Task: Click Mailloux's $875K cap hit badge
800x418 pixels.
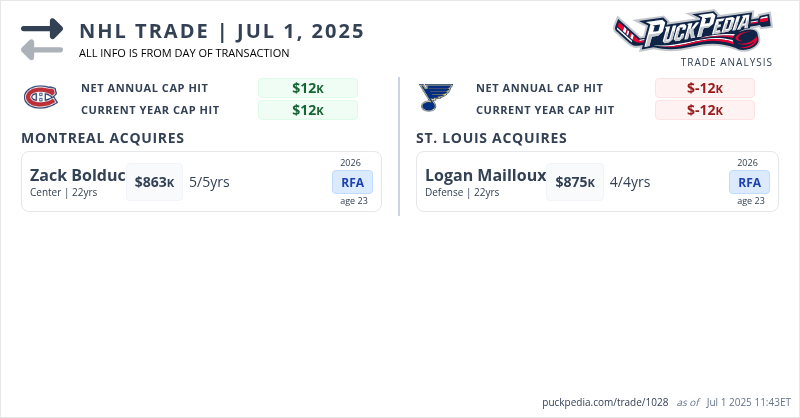Action: pyautogui.click(x=575, y=182)
